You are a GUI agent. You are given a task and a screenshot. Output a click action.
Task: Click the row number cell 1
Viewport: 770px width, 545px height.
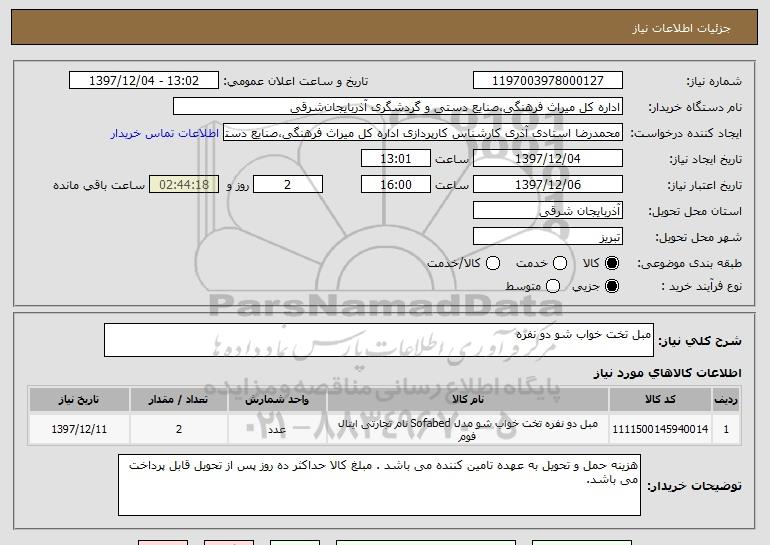[x=726, y=429]
